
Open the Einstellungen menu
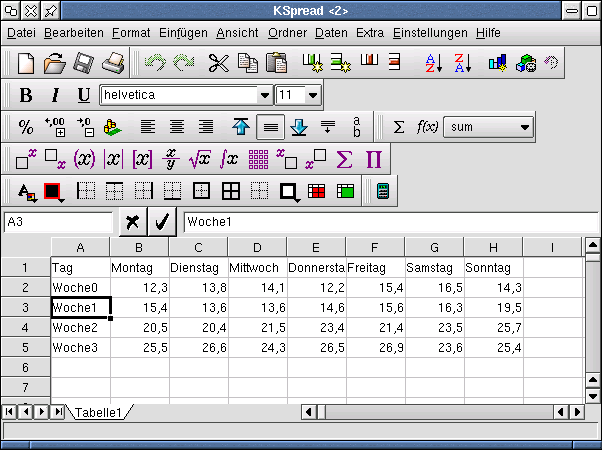click(430, 33)
